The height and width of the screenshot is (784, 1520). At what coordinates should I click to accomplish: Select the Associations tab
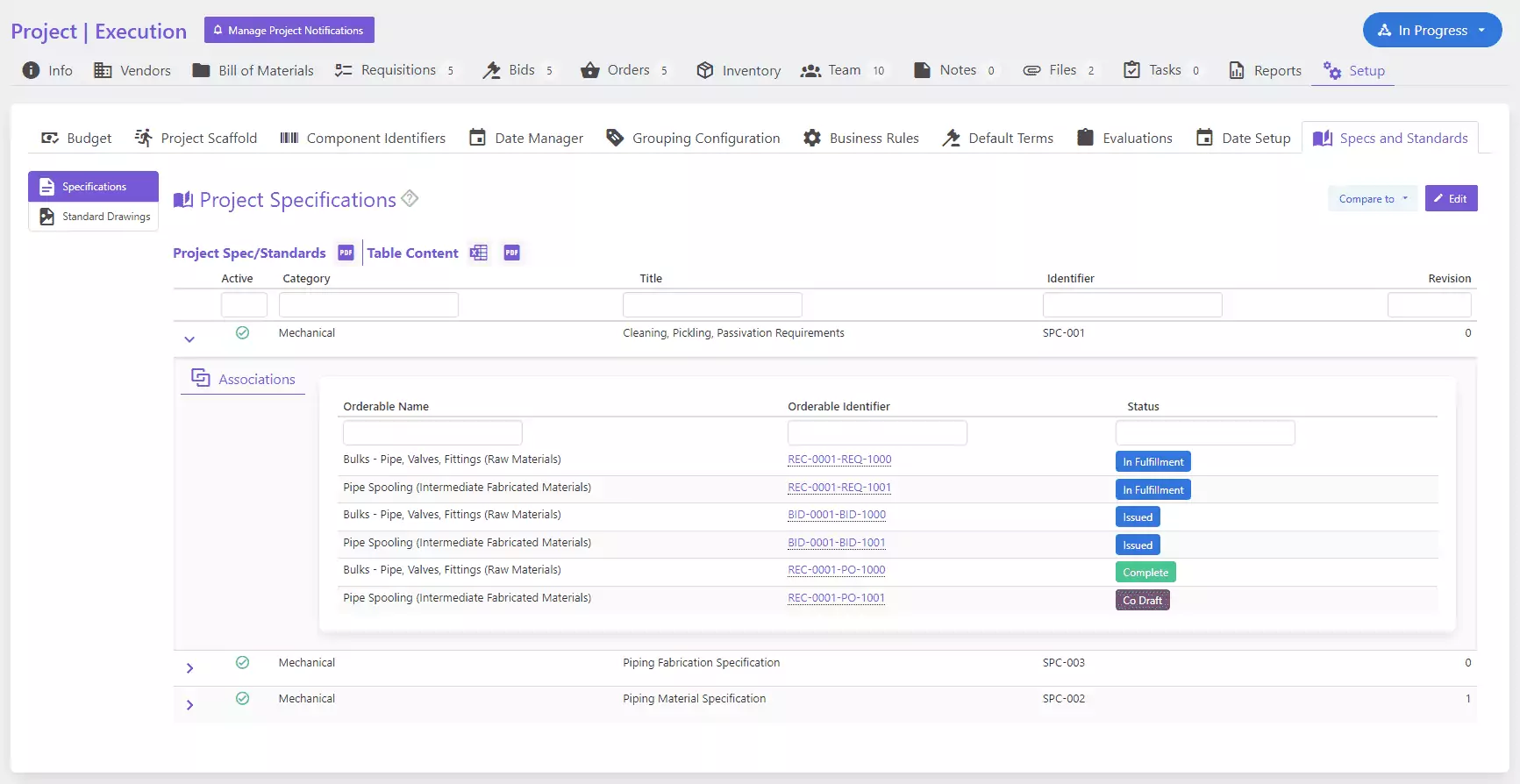243,379
